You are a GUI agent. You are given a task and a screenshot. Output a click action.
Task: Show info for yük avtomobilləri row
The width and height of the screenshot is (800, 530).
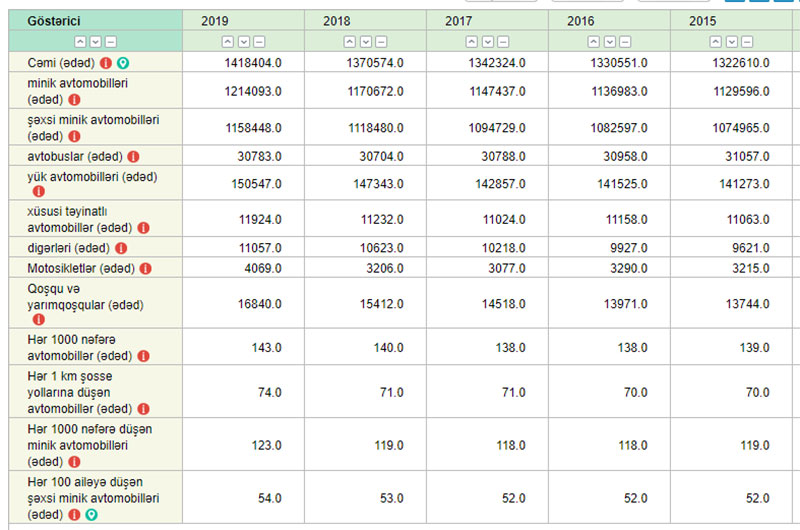(x=39, y=191)
